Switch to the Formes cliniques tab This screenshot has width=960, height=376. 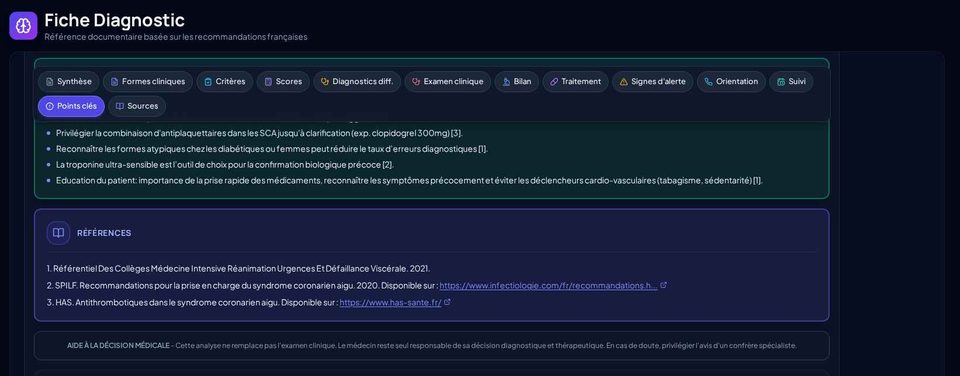click(x=148, y=81)
